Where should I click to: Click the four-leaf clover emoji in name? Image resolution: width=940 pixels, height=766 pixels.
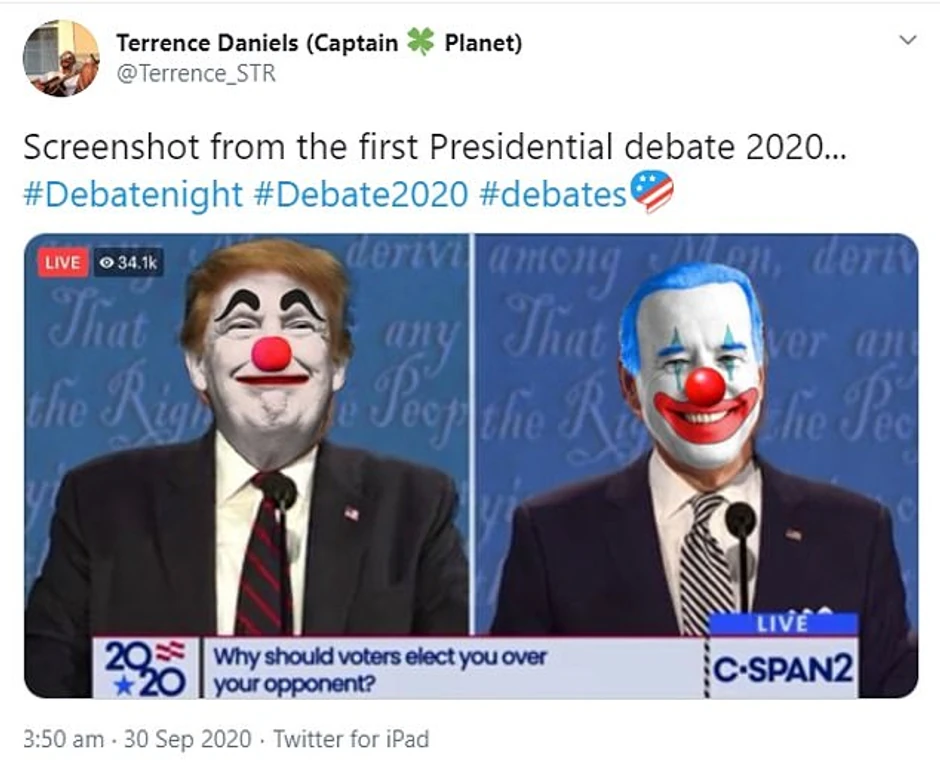click(420, 42)
